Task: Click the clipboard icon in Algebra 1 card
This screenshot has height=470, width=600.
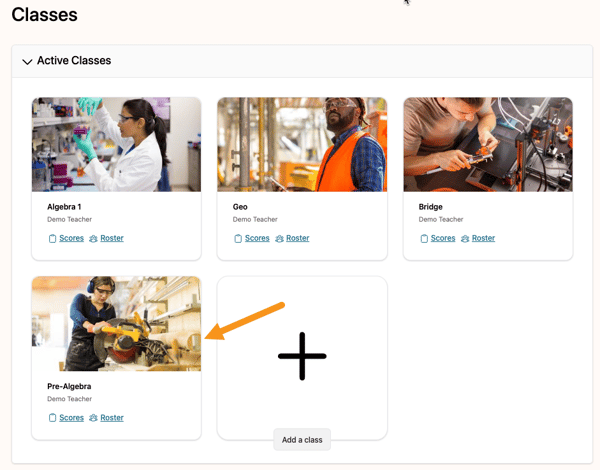Action: click(52, 239)
